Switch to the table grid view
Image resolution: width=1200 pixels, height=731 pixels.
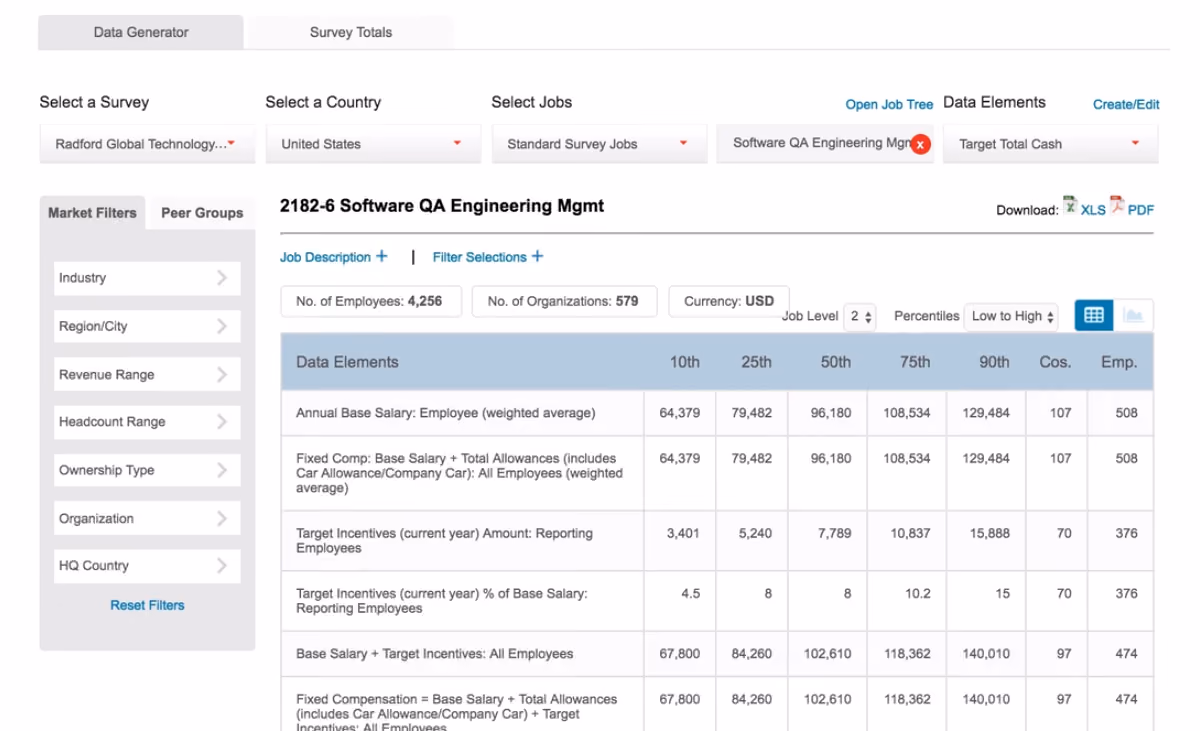coord(1094,315)
